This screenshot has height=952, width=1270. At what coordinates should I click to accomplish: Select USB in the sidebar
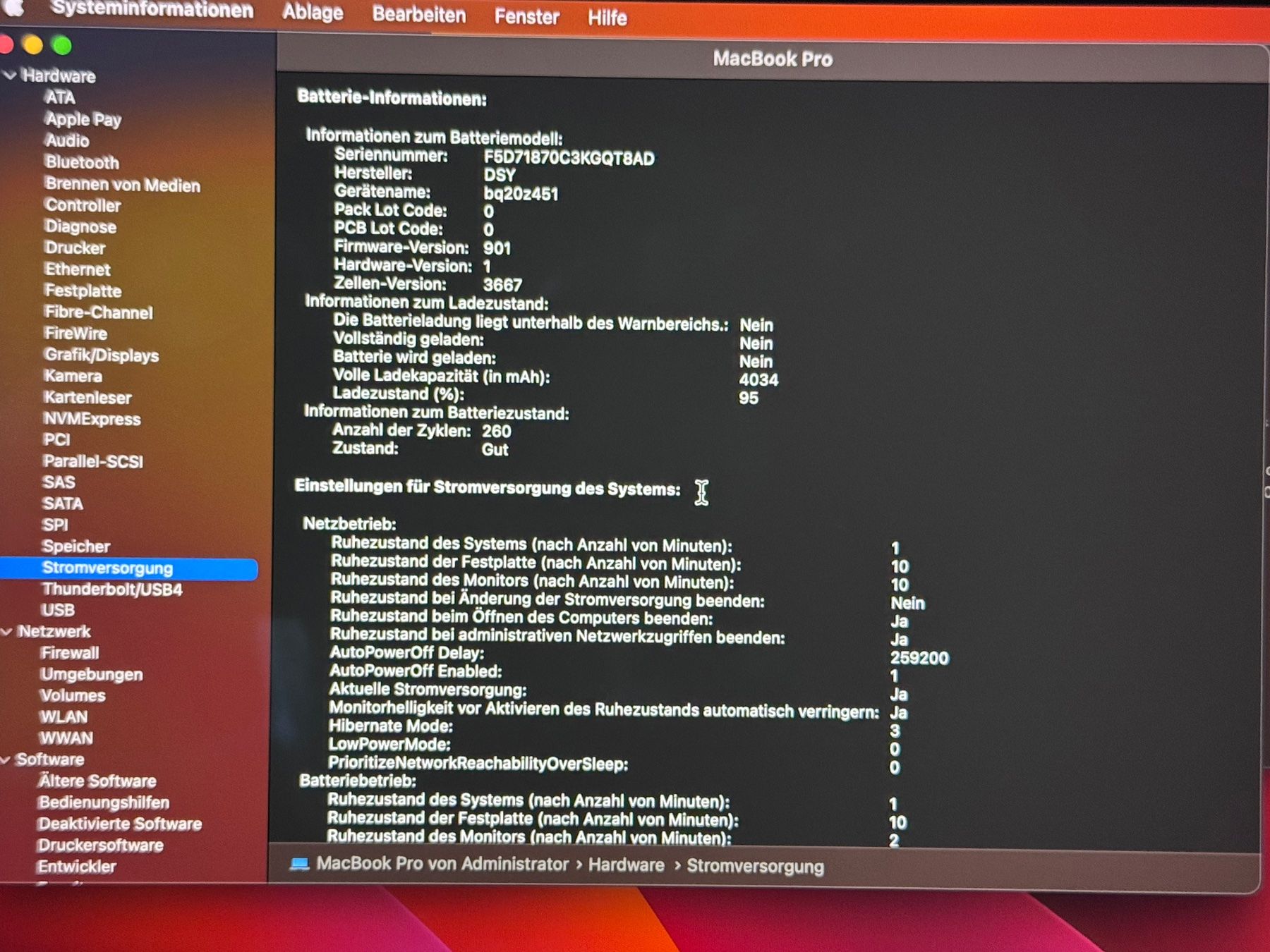58,610
